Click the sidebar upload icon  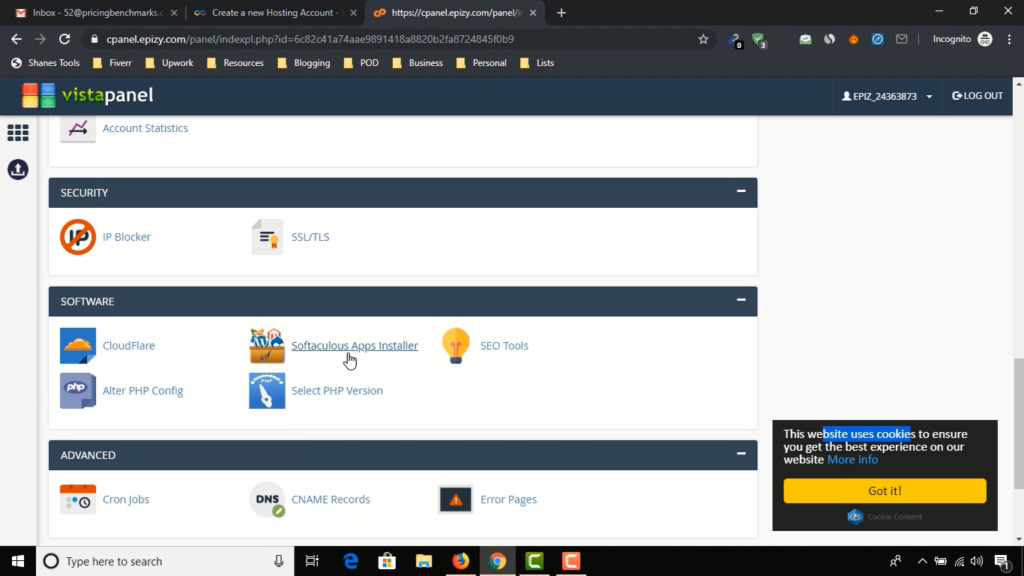tap(18, 169)
